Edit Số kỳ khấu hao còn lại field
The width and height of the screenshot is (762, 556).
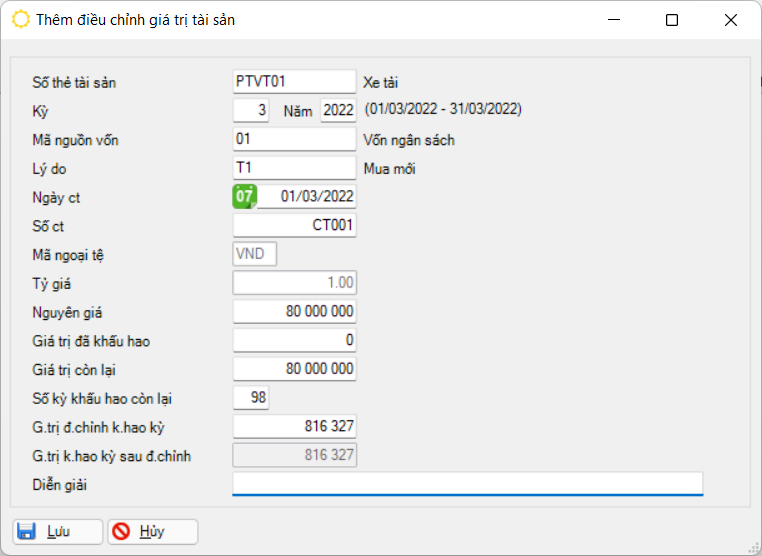click(x=250, y=398)
